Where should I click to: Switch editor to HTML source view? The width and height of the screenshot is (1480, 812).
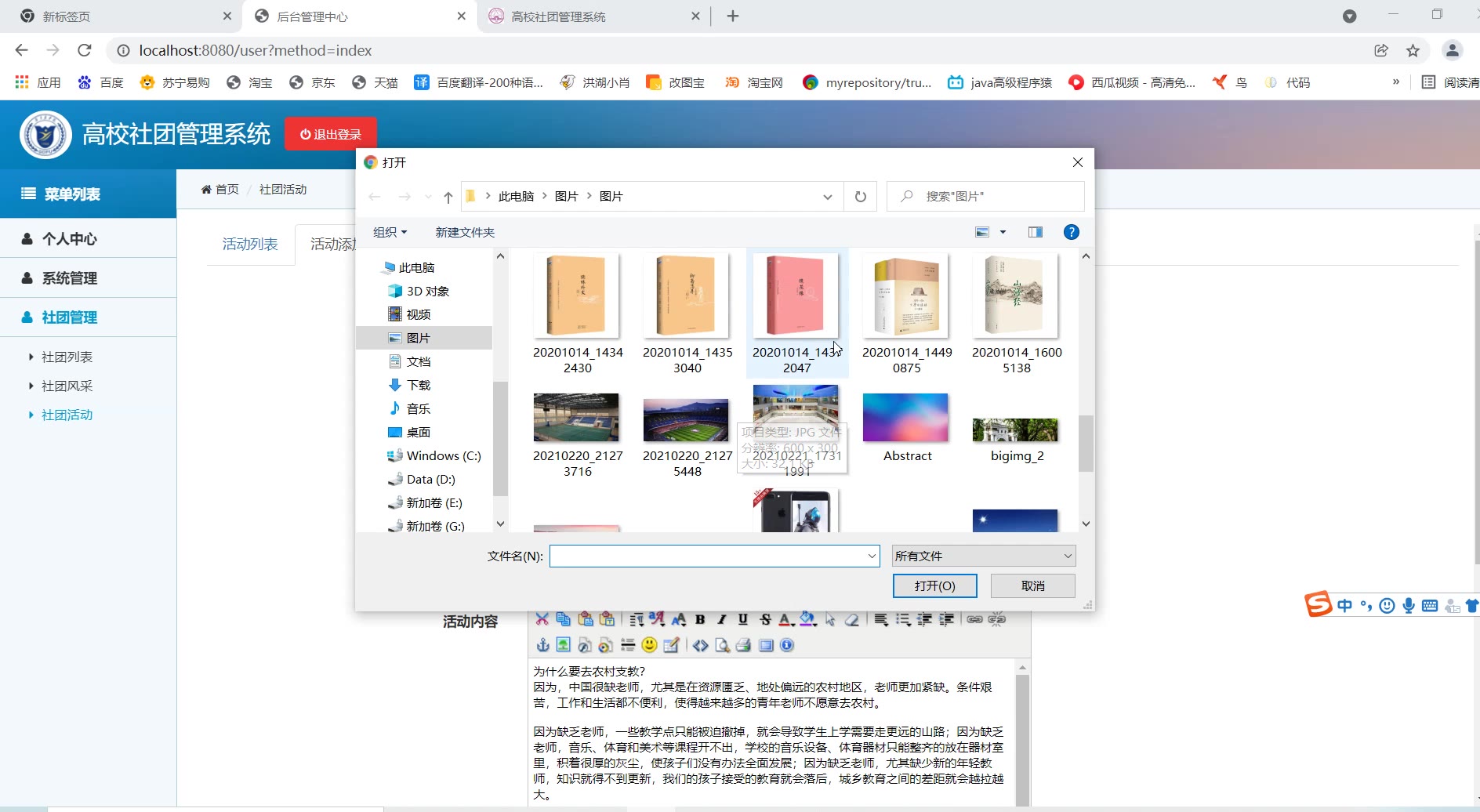[x=700, y=645]
